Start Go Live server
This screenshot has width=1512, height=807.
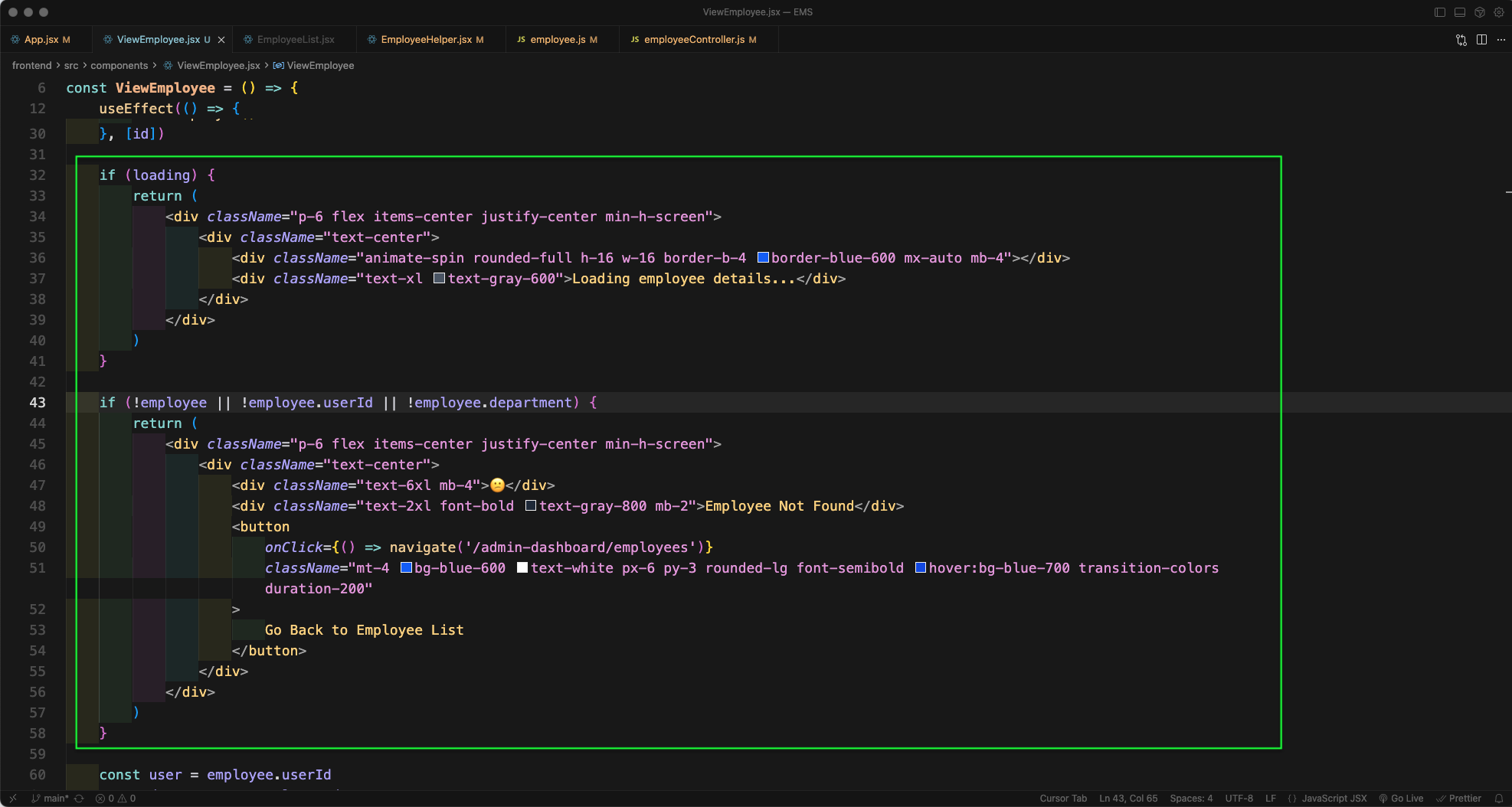1401,799
